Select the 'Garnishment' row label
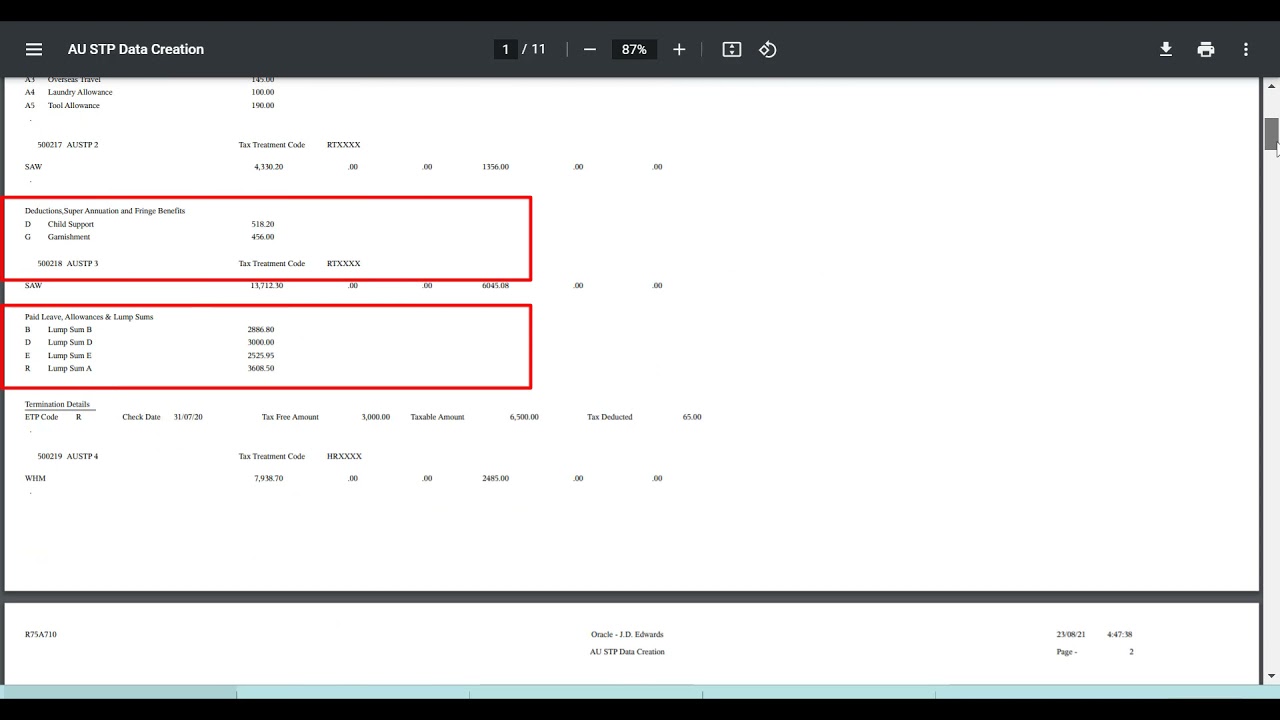Viewport: 1280px width, 720px height. pyautogui.click(x=69, y=237)
